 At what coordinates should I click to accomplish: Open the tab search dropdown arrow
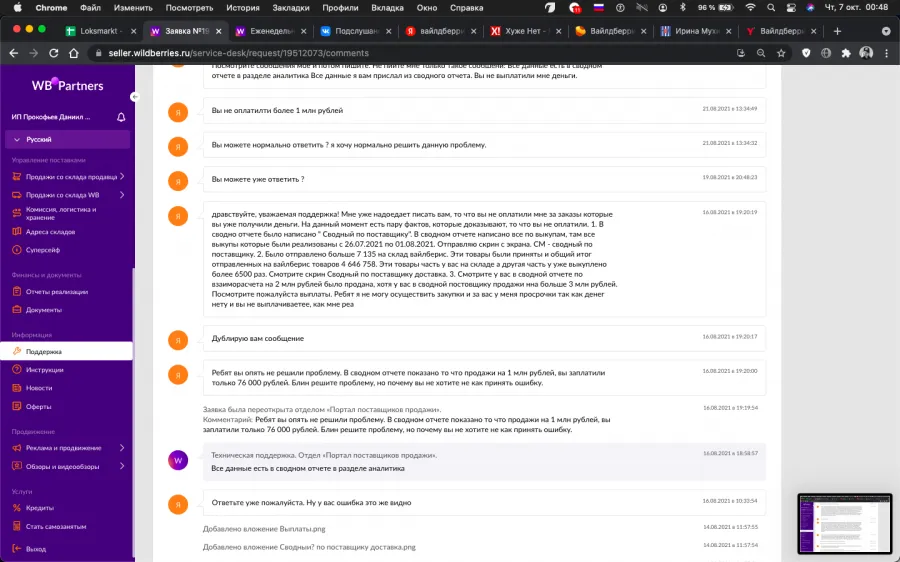pyautogui.click(x=886, y=31)
